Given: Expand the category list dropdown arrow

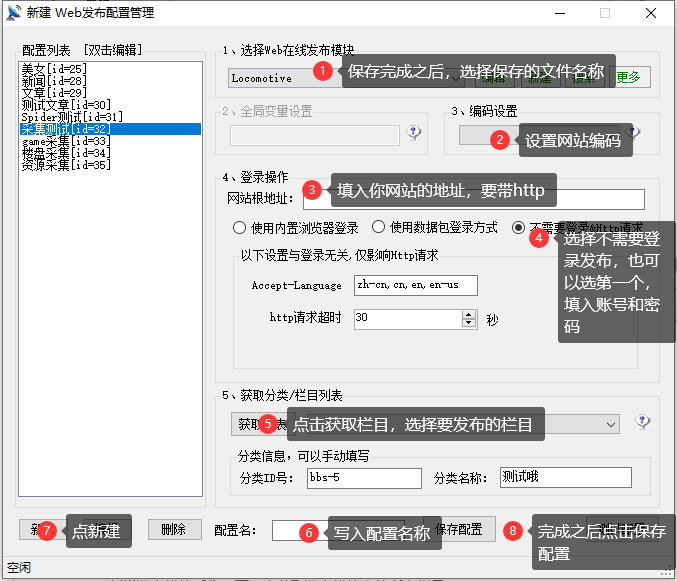Looking at the screenshot, I should click(x=611, y=425).
